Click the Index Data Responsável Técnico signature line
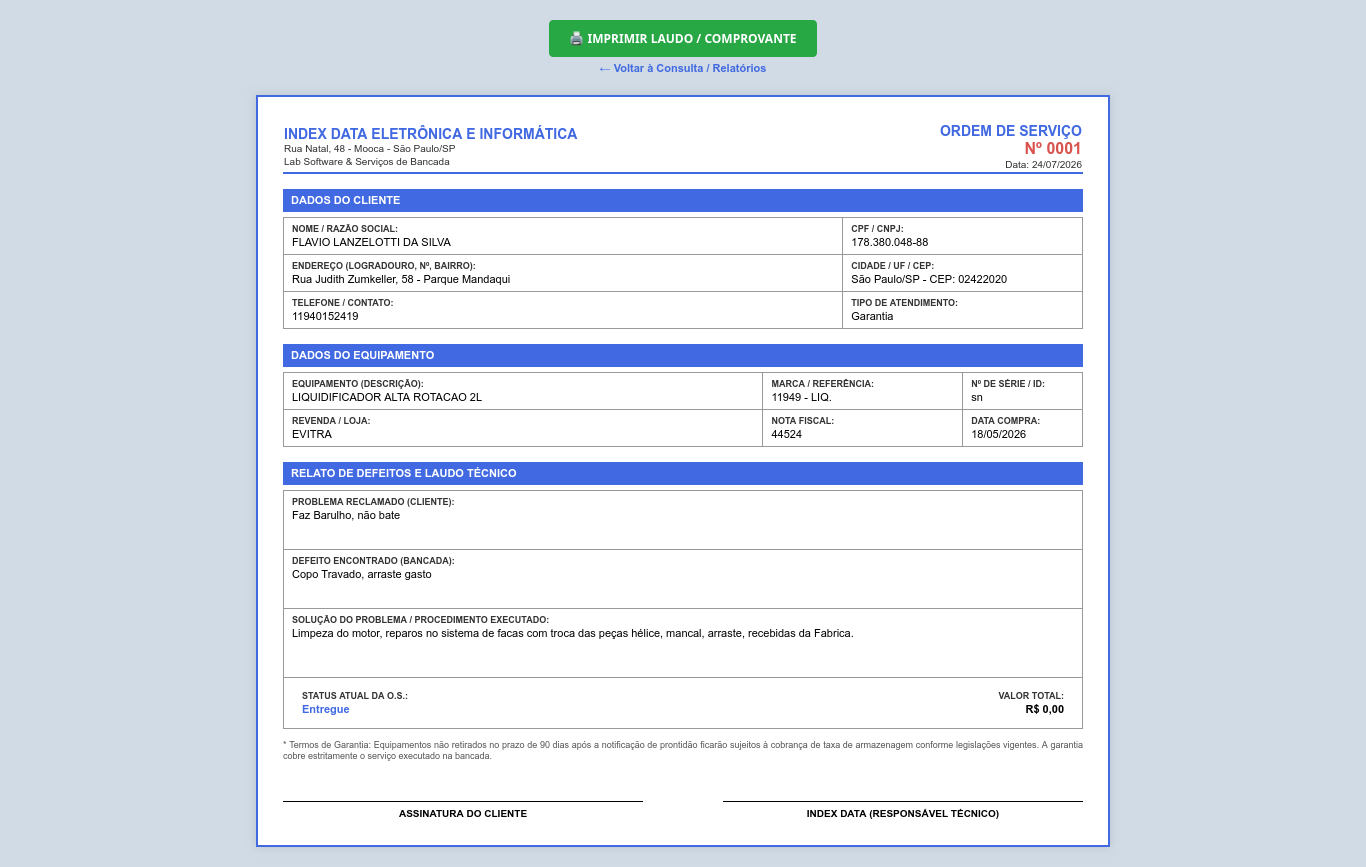The width and height of the screenshot is (1366, 867). point(903,801)
